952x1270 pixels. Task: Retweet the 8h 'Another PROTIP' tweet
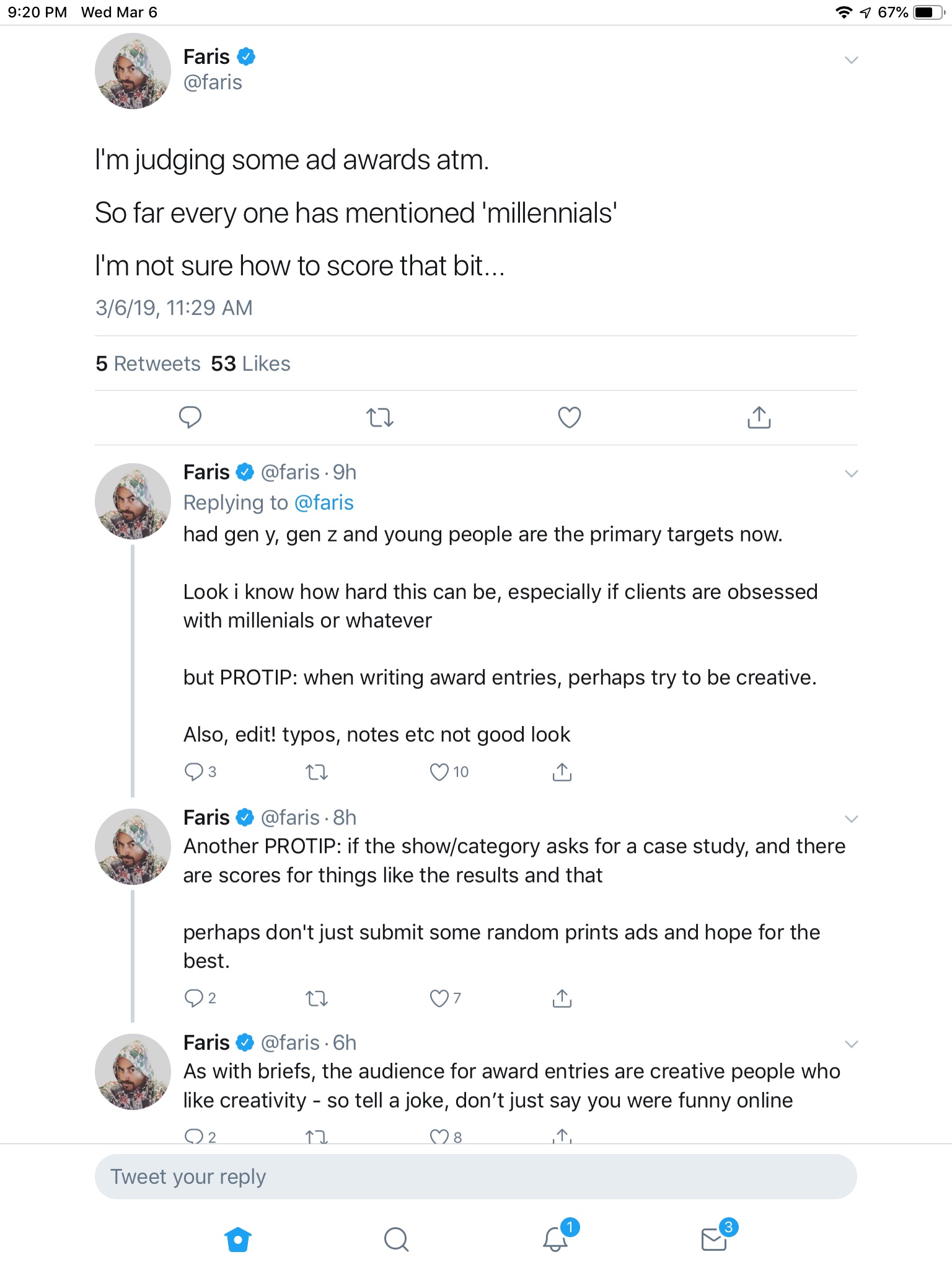click(x=317, y=998)
